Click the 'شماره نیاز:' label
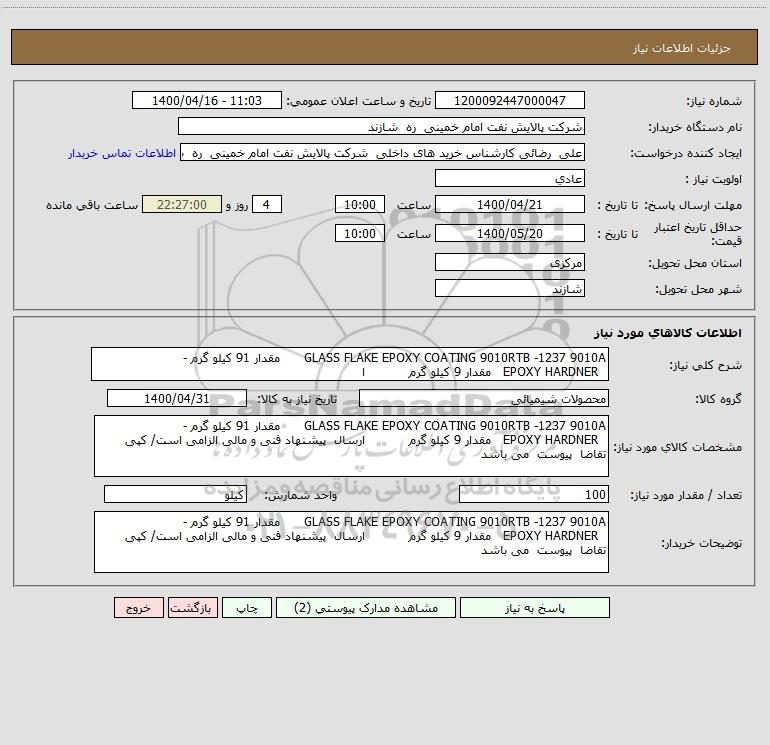Image resolution: width=770 pixels, height=745 pixels. click(x=714, y=101)
